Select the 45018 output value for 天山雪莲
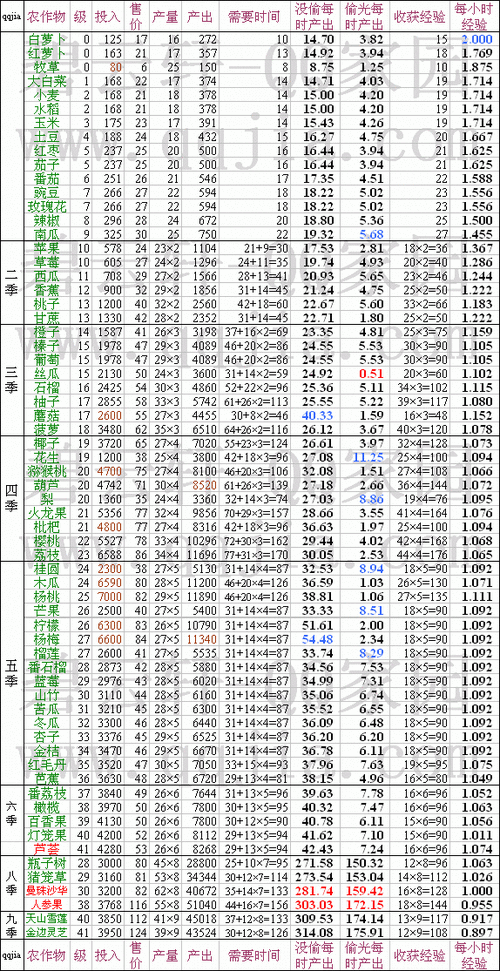The image size is (500, 971). click(x=201, y=918)
